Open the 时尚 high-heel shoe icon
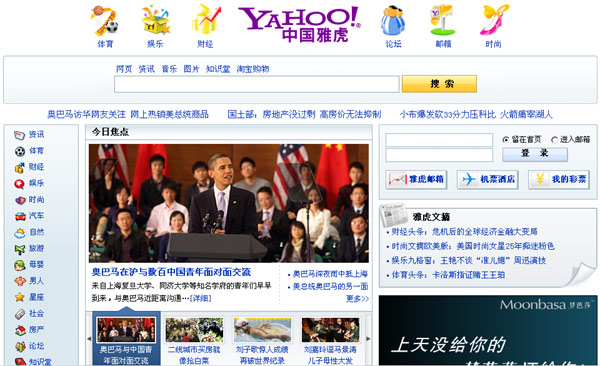The height and width of the screenshot is (366, 600). click(494, 20)
